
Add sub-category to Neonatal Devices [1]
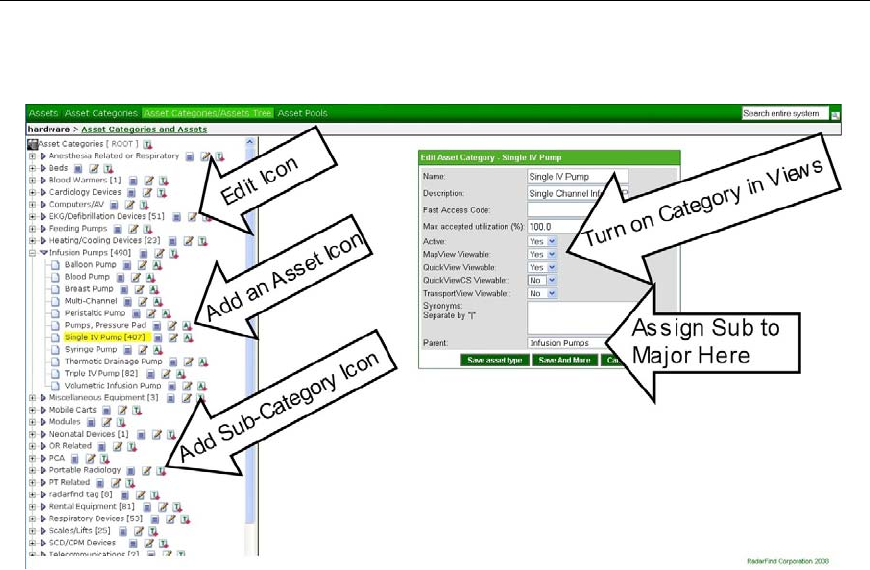171,435
